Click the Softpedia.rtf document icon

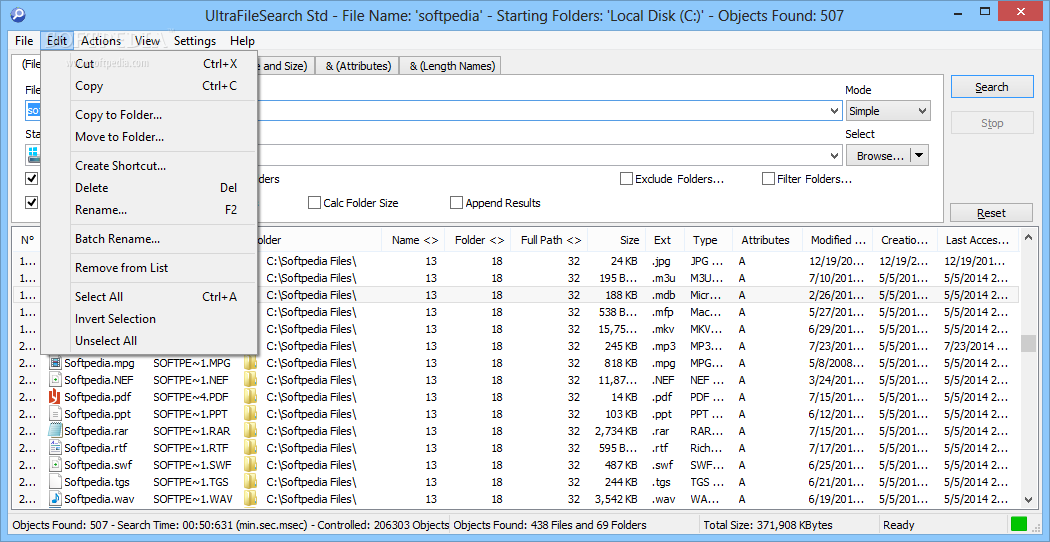point(55,448)
